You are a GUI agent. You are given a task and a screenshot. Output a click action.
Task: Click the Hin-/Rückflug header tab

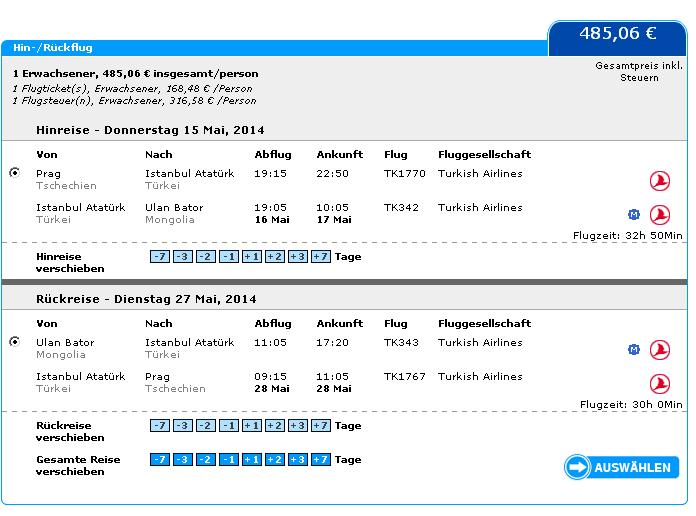[x=52, y=48]
